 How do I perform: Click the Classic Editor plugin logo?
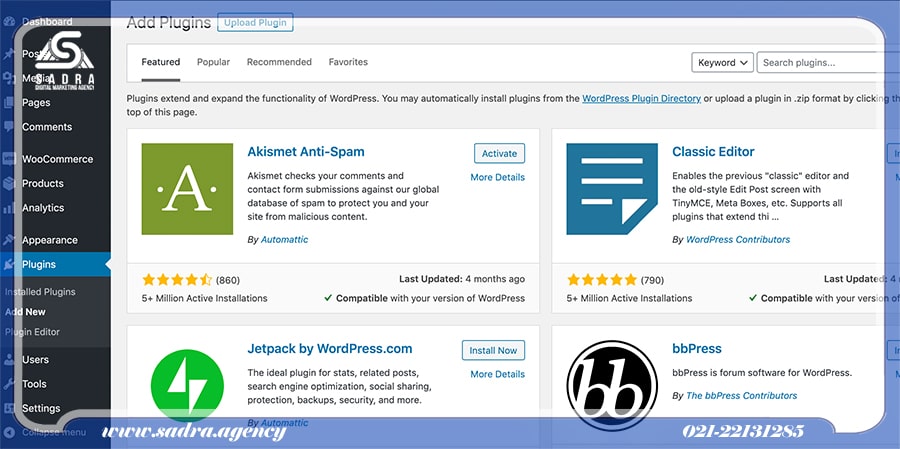612,189
